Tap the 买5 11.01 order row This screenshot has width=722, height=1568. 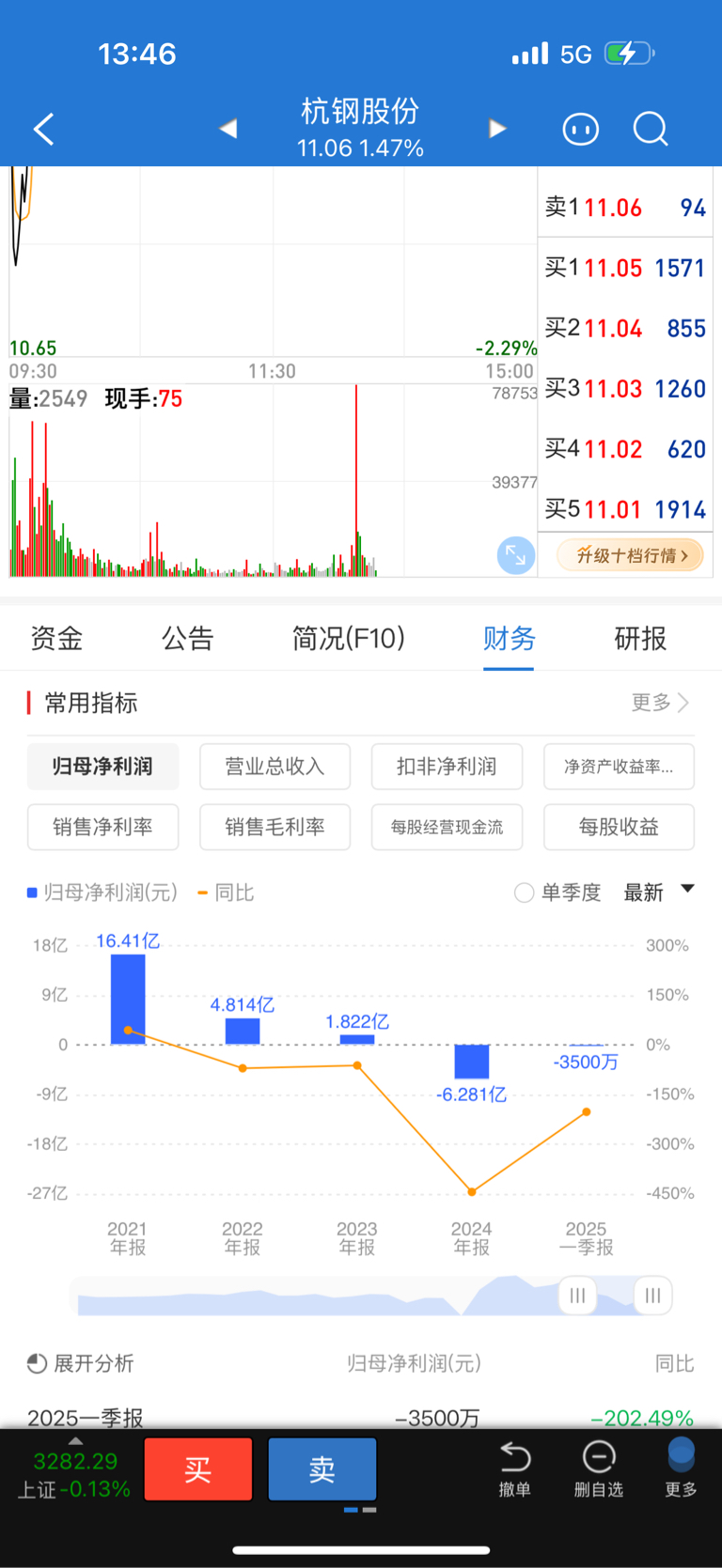click(x=625, y=509)
